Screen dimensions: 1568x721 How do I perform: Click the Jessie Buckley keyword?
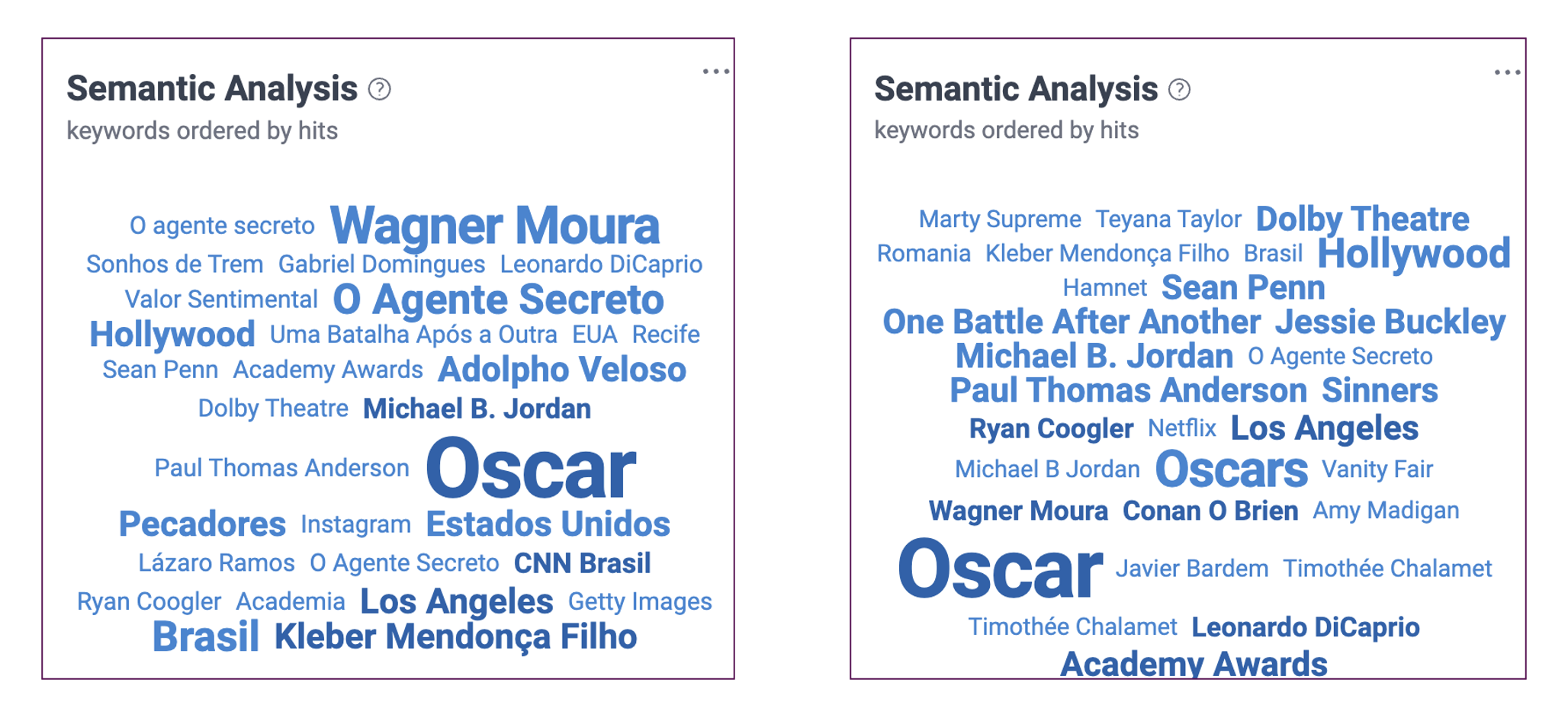point(1390,322)
